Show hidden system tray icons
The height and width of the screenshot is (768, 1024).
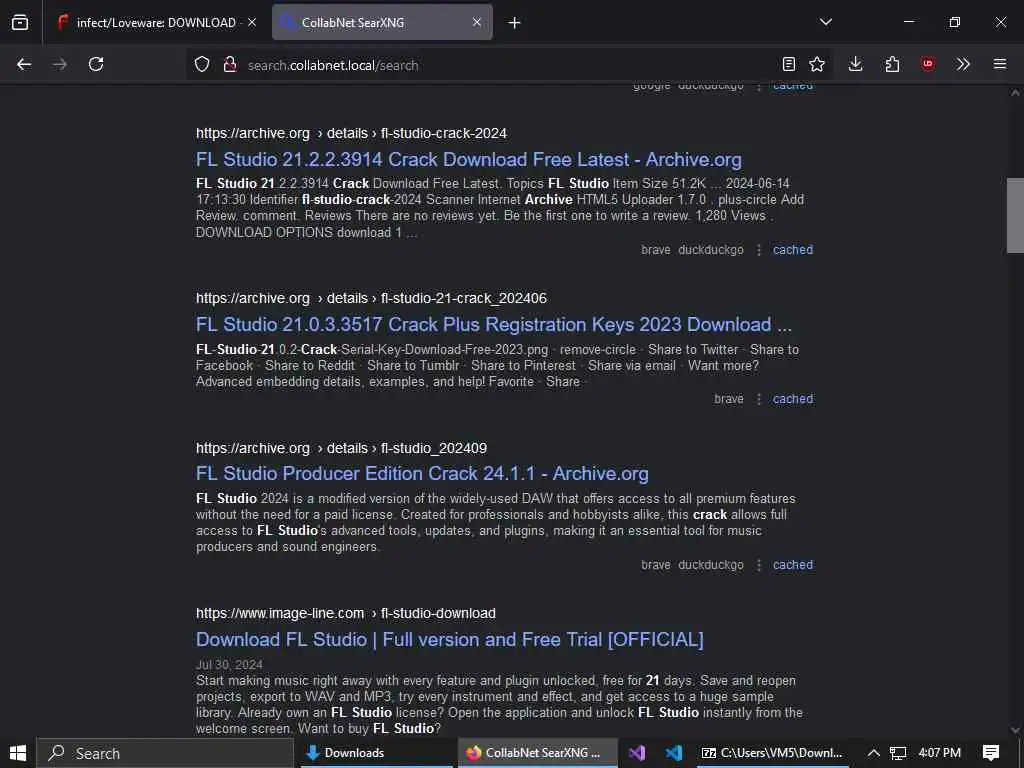coord(873,753)
